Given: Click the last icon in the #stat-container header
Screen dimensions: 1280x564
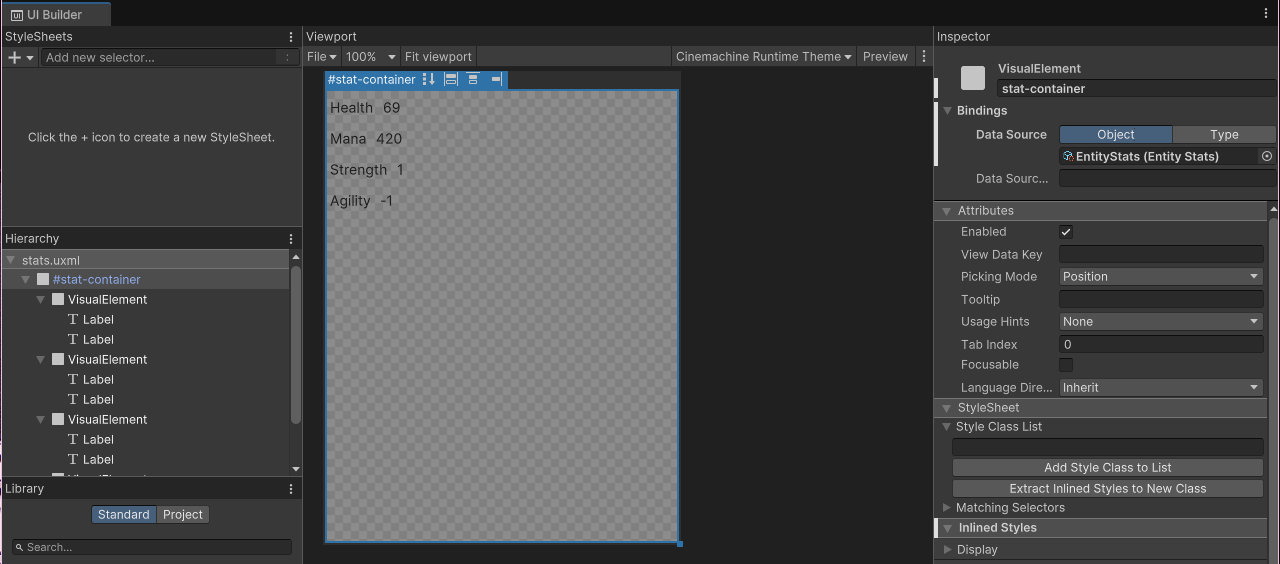Looking at the screenshot, I should (x=496, y=80).
